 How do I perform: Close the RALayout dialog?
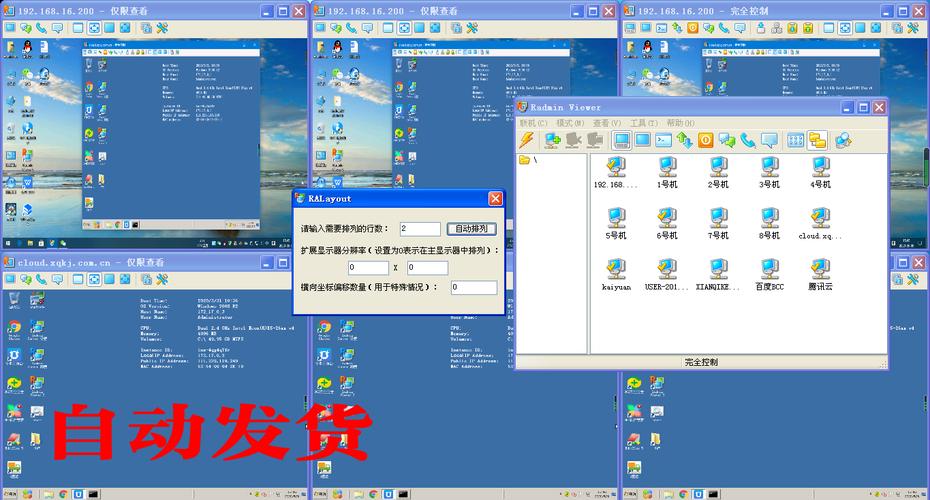pyautogui.click(x=495, y=199)
